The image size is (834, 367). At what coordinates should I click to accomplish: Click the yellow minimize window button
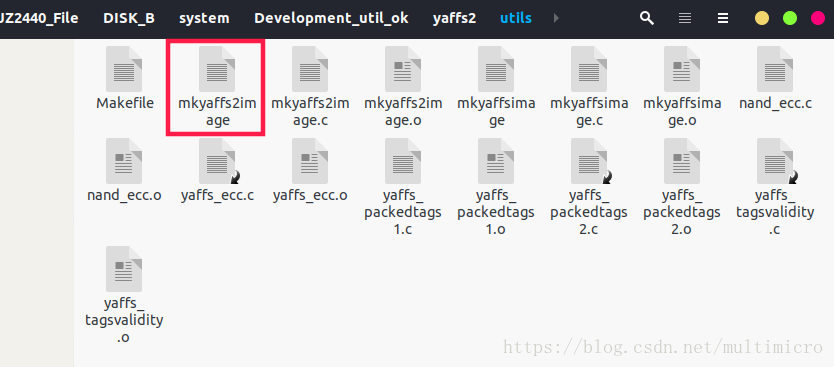[762, 19]
